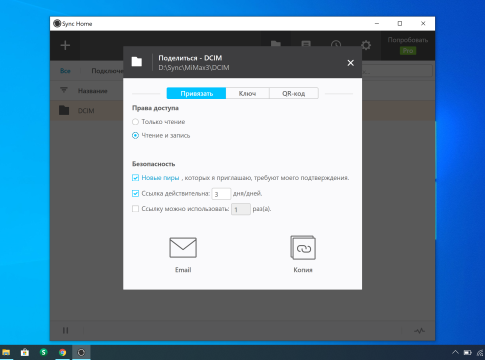
Task: Click the Копия label
Action: coord(303,270)
